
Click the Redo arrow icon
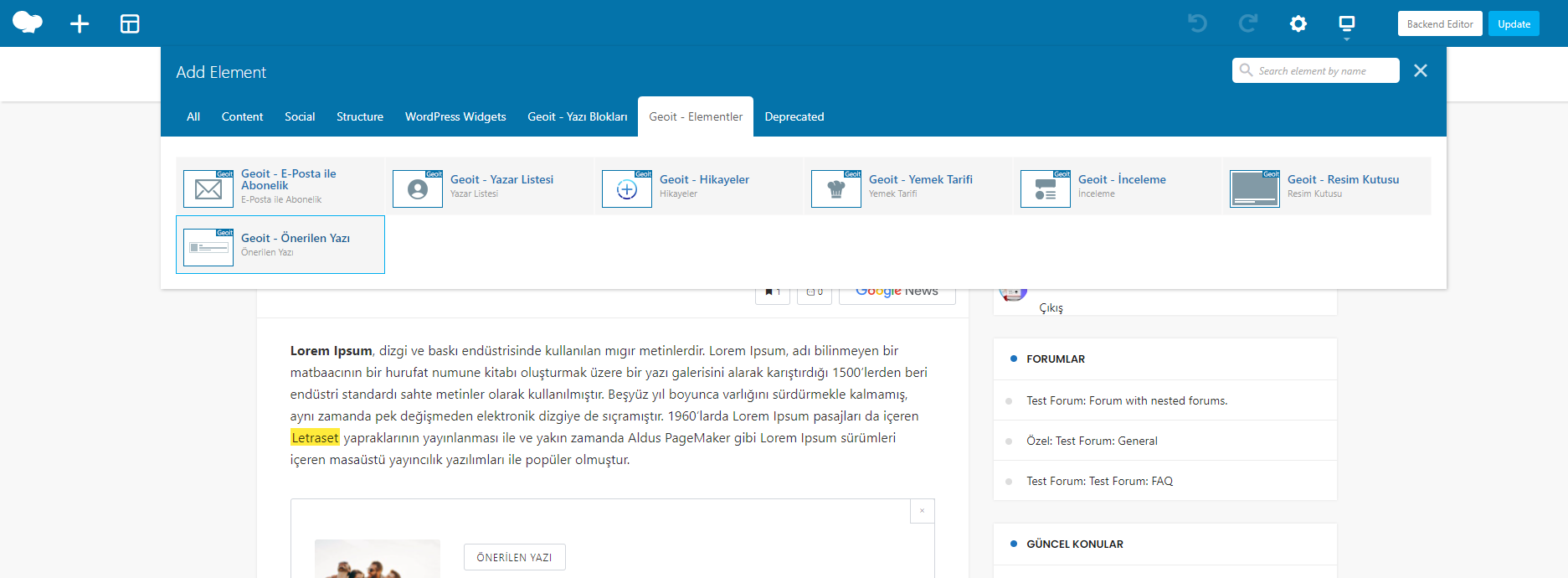point(1247,23)
